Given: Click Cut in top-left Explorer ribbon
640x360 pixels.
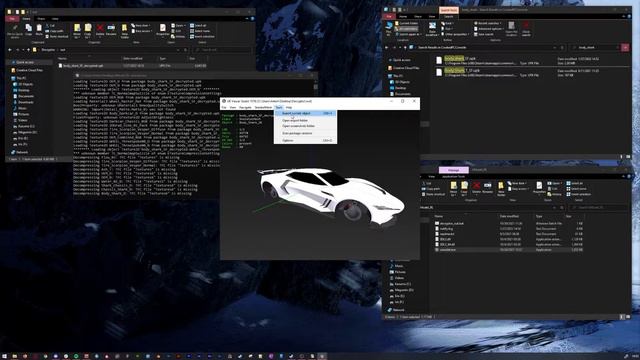Looking at the screenshot, I should coord(50,25).
